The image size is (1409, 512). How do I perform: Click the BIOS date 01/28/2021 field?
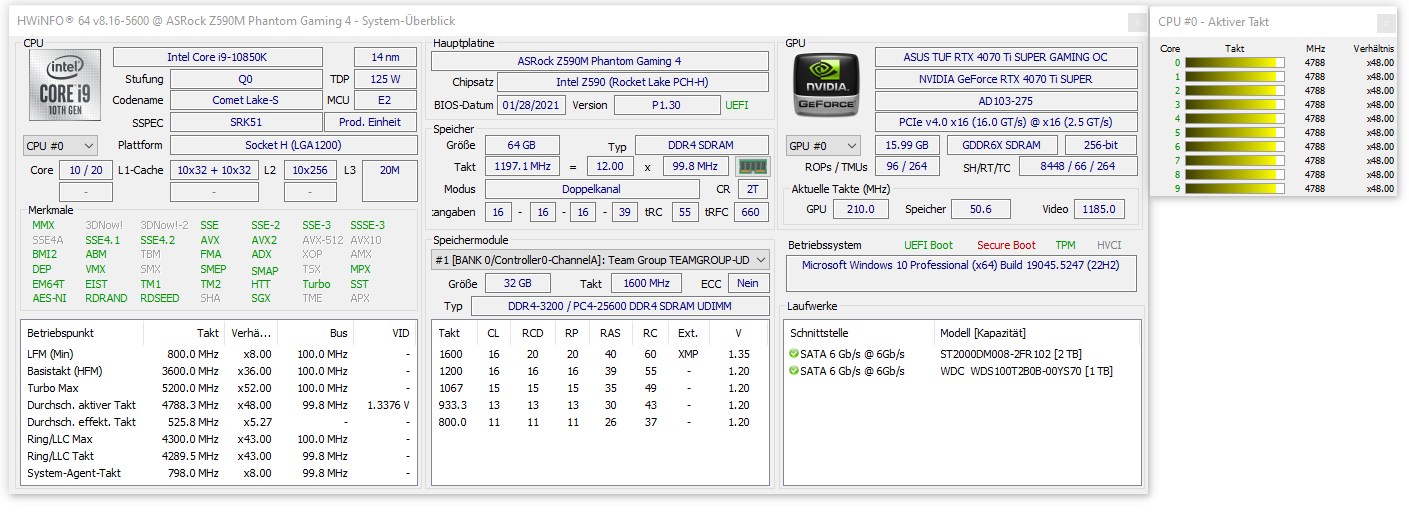(x=531, y=105)
